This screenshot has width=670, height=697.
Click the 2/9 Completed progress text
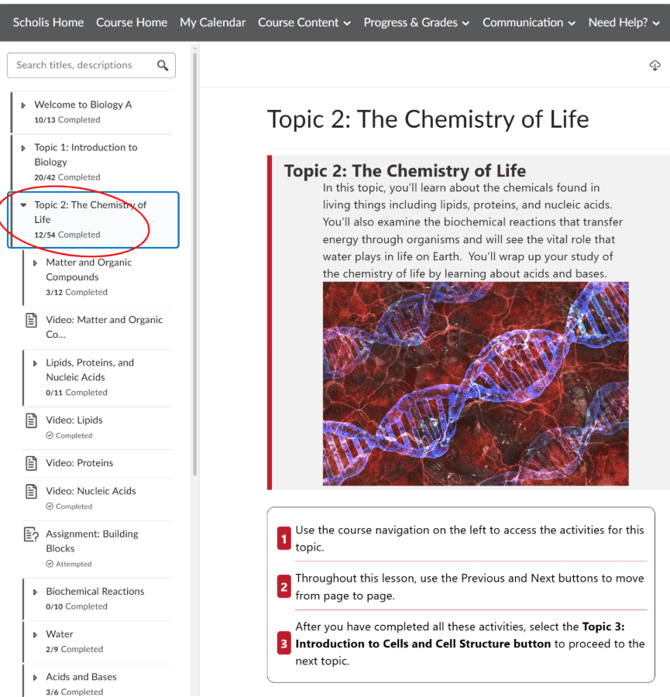74,649
